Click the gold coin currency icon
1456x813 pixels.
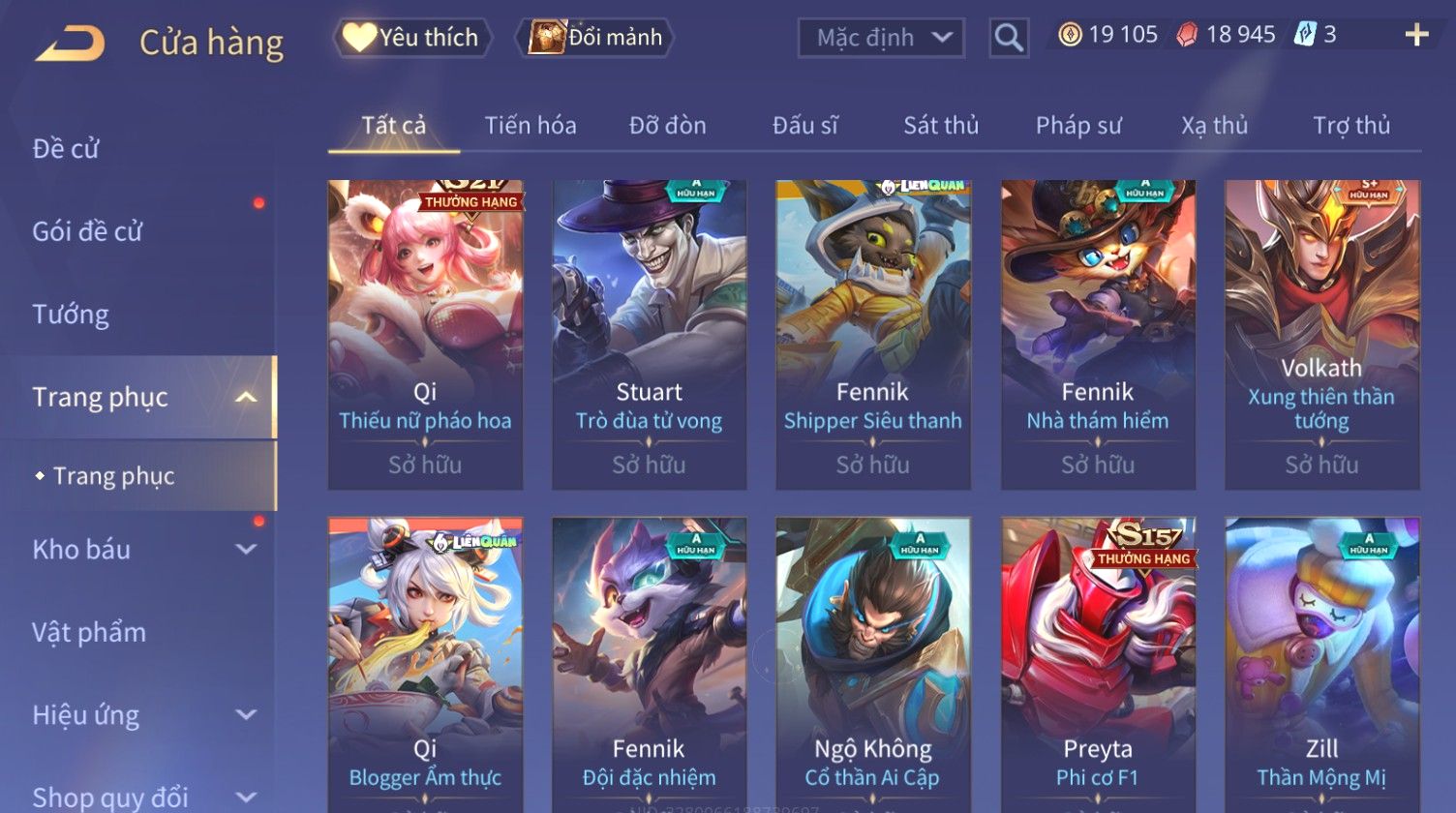point(1070,35)
